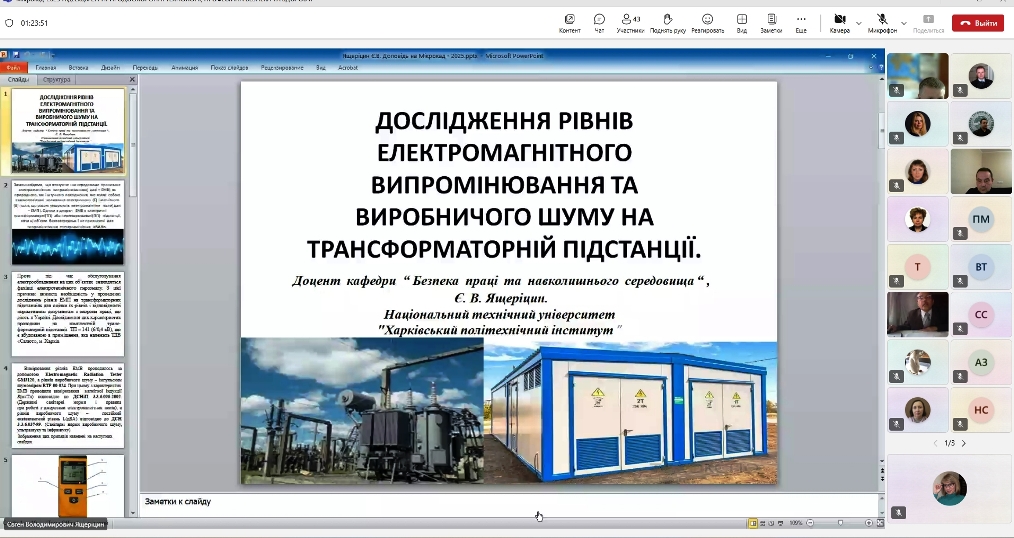Click the Контент icon
1014x538 pixels.
[569, 22]
